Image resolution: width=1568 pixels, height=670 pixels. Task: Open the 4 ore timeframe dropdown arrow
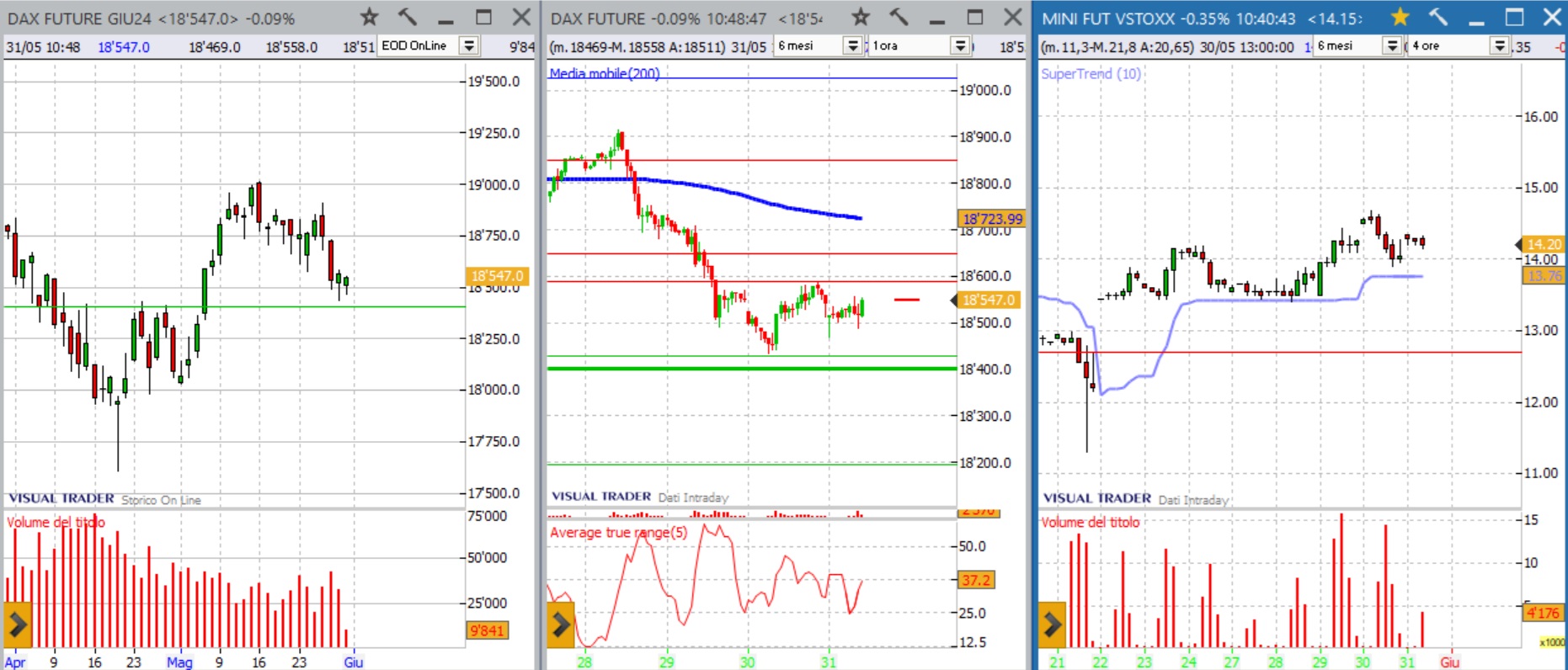coord(1500,45)
